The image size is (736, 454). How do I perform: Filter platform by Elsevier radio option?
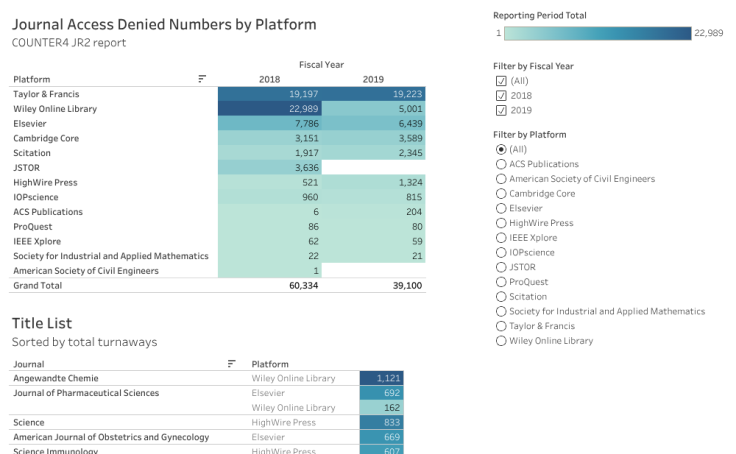tap(501, 208)
